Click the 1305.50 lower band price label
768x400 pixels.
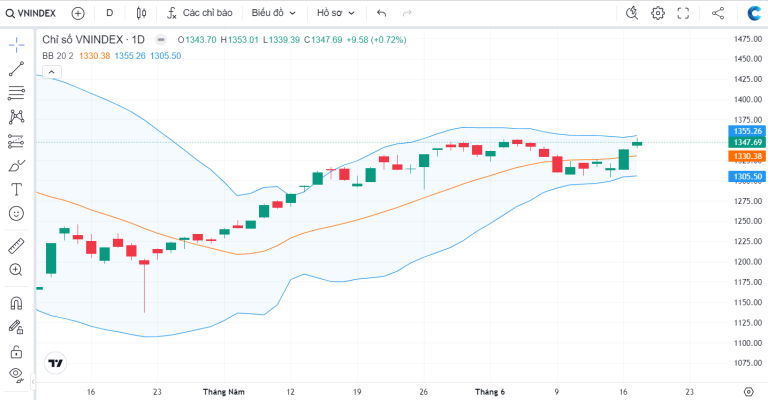pyautogui.click(x=747, y=176)
